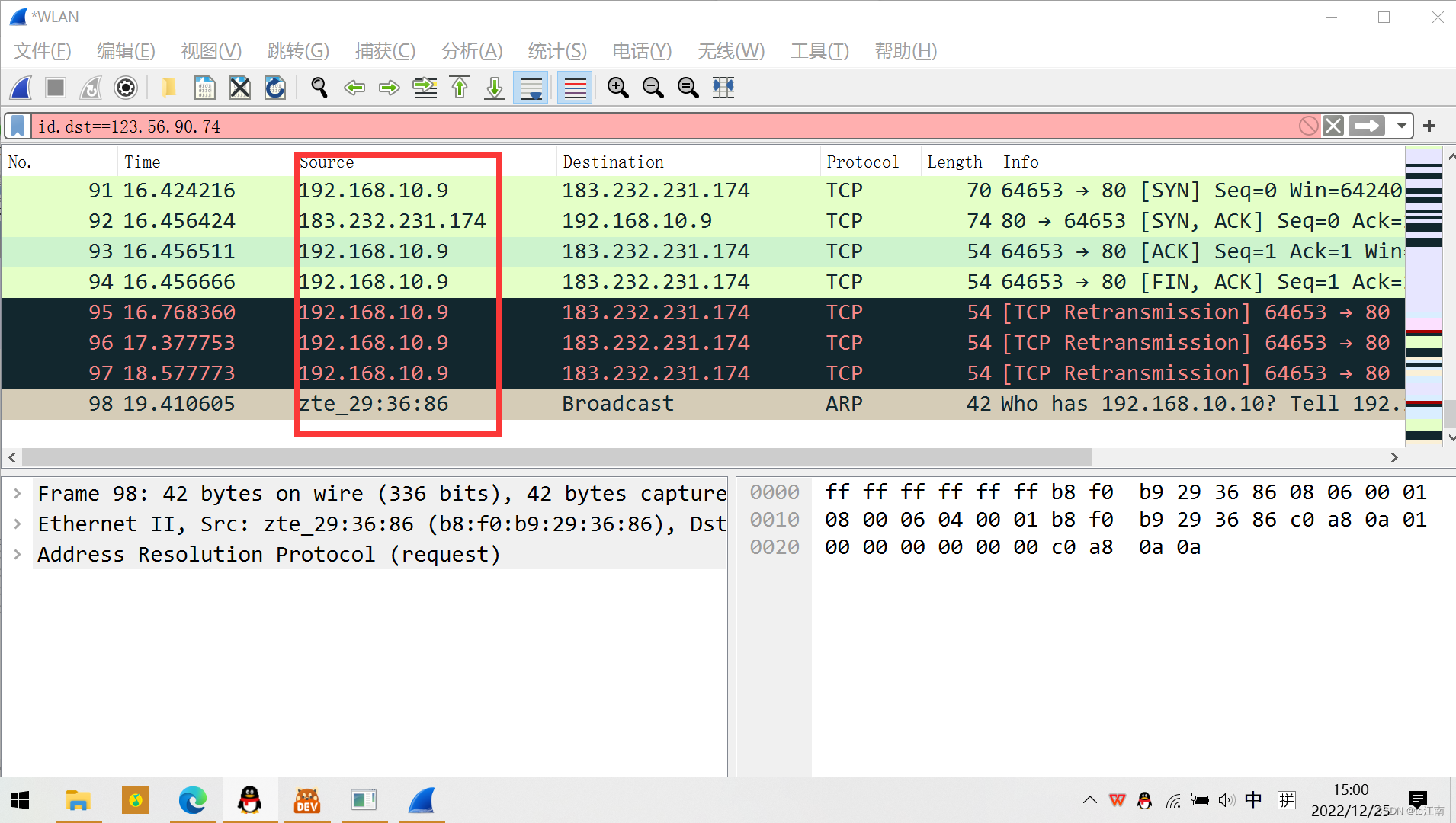The width and height of the screenshot is (1456, 823).
Task: Zoom in the packet text
Action: (x=618, y=88)
